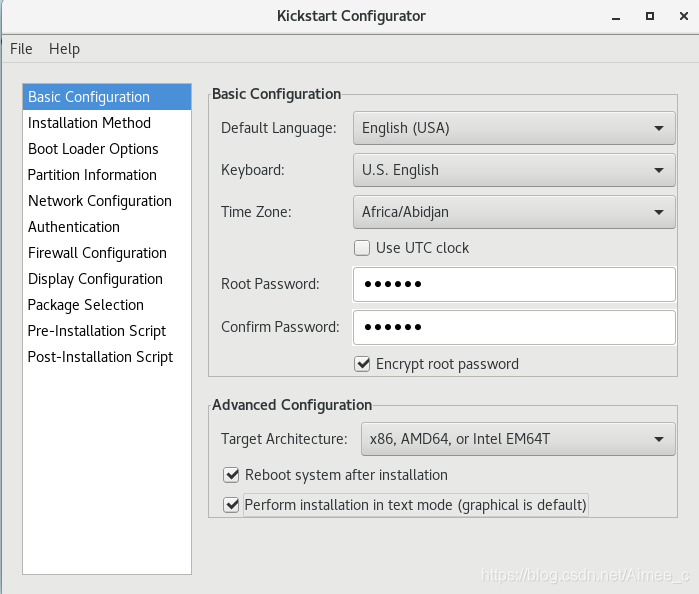Click the Confirm Password field
This screenshot has width=699, height=594.
coord(514,327)
